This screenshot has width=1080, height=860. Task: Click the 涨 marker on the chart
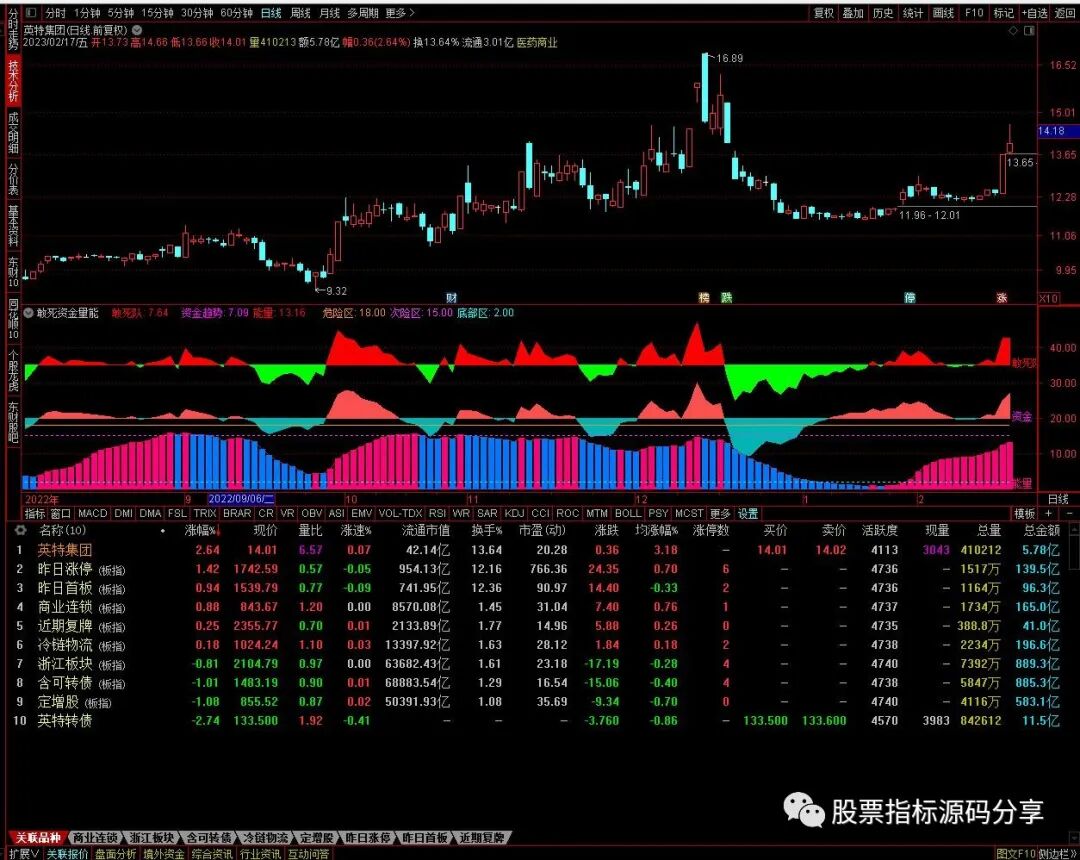click(1002, 298)
